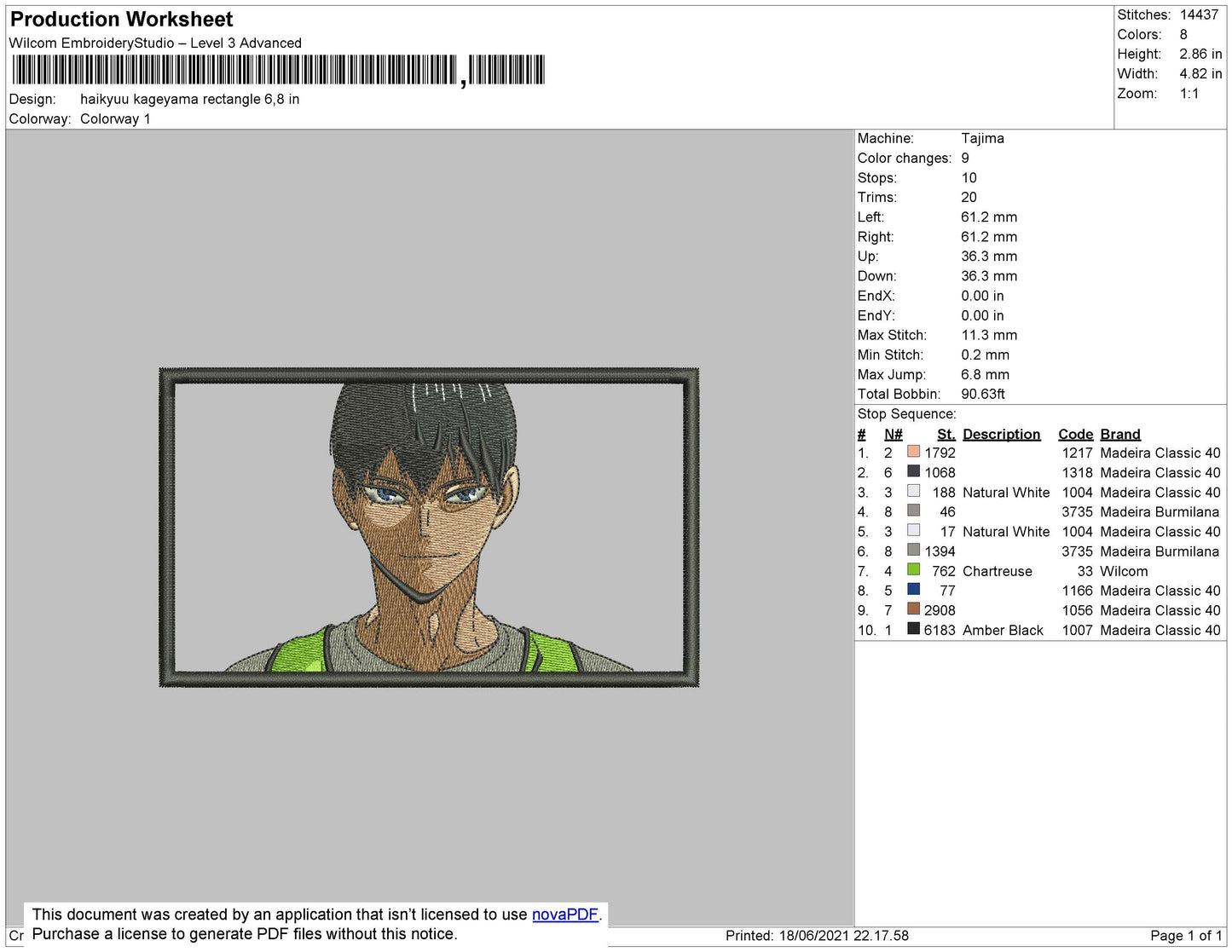The width and height of the screenshot is (1232, 952).
Task: Click 'Amber Black' description in row 10
Action: click(1003, 630)
